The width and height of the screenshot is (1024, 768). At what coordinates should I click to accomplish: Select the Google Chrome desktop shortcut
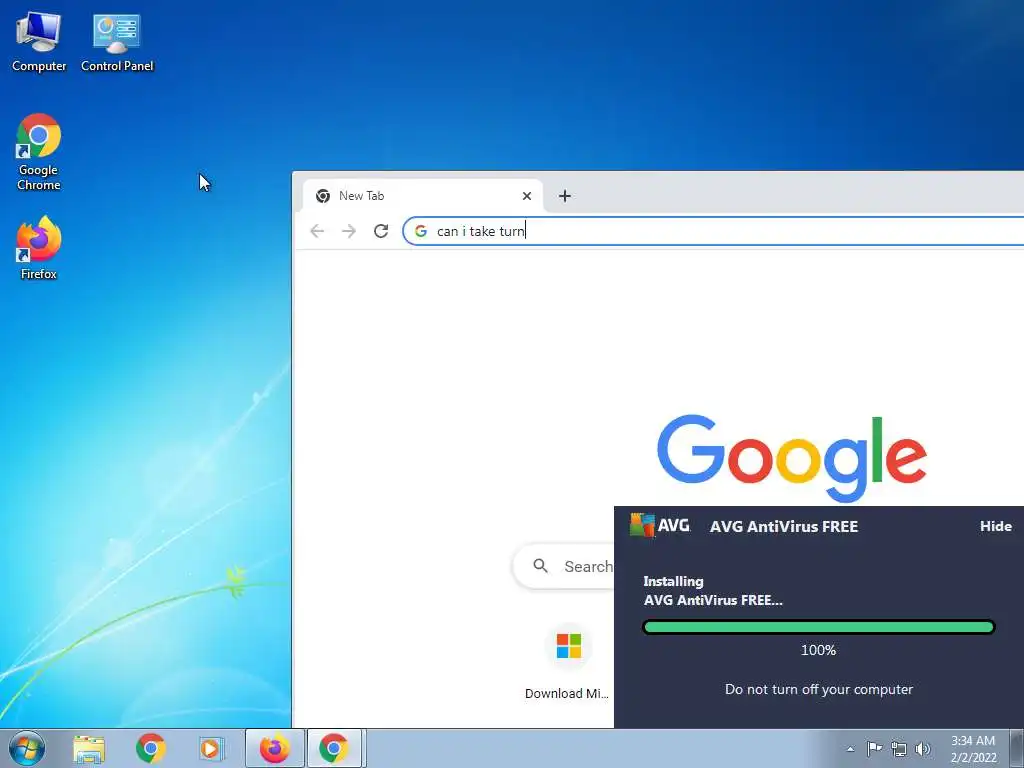click(39, 152)
